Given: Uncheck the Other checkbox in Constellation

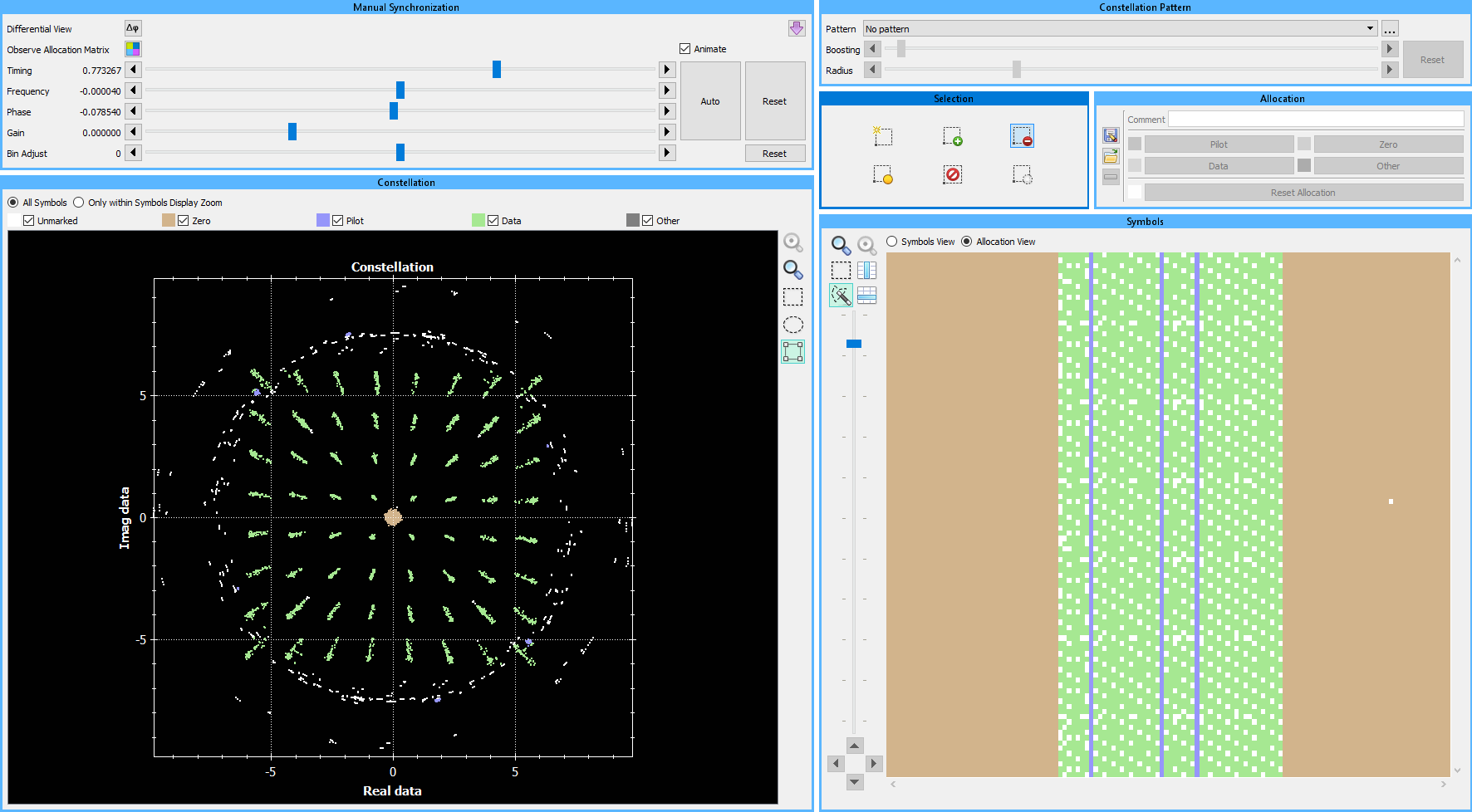Looking at the screenshot, I should coord(647,221).
